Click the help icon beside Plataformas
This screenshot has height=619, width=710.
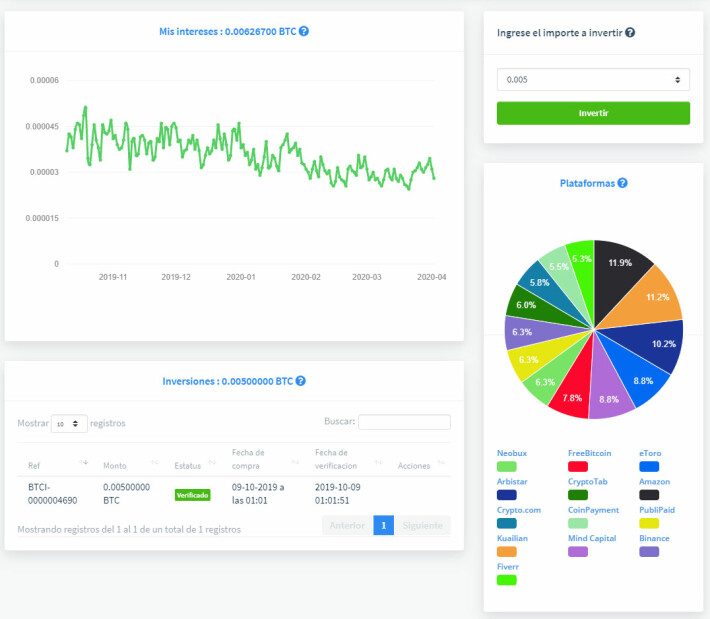point(623,183)
